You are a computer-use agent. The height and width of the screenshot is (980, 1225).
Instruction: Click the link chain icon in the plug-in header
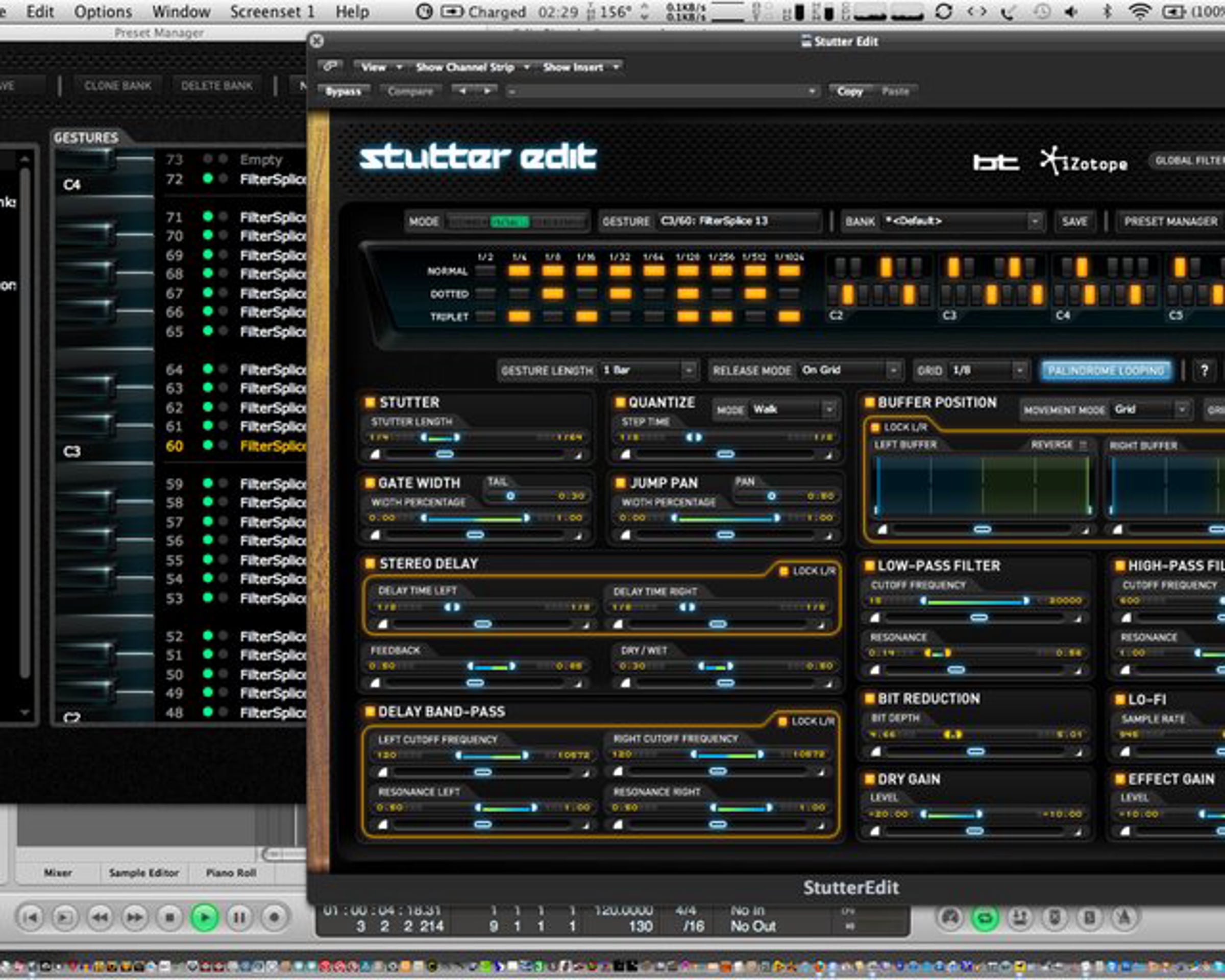pos(330,66)
